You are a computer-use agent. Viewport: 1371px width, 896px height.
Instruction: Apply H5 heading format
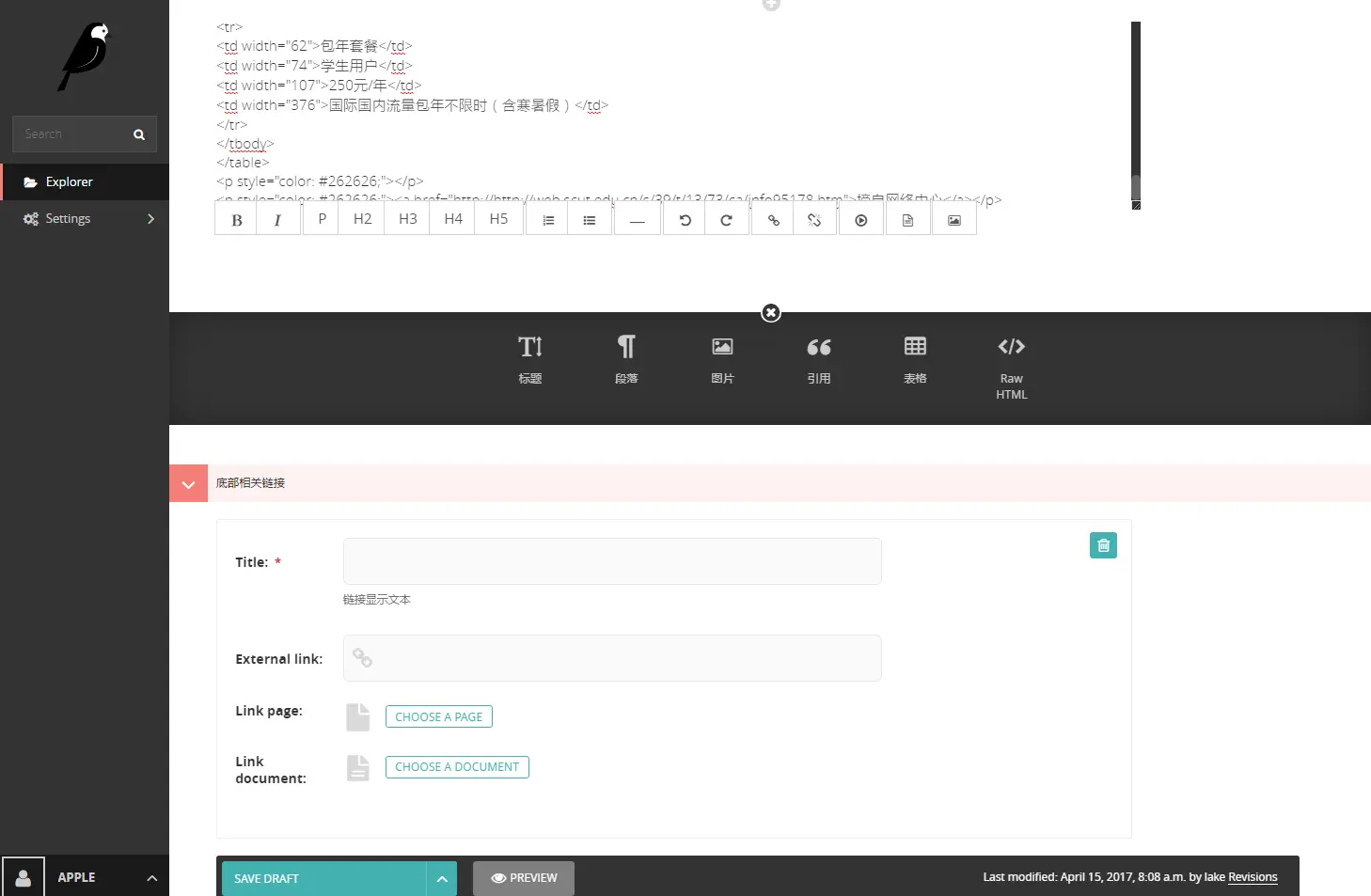click(498, 219)
